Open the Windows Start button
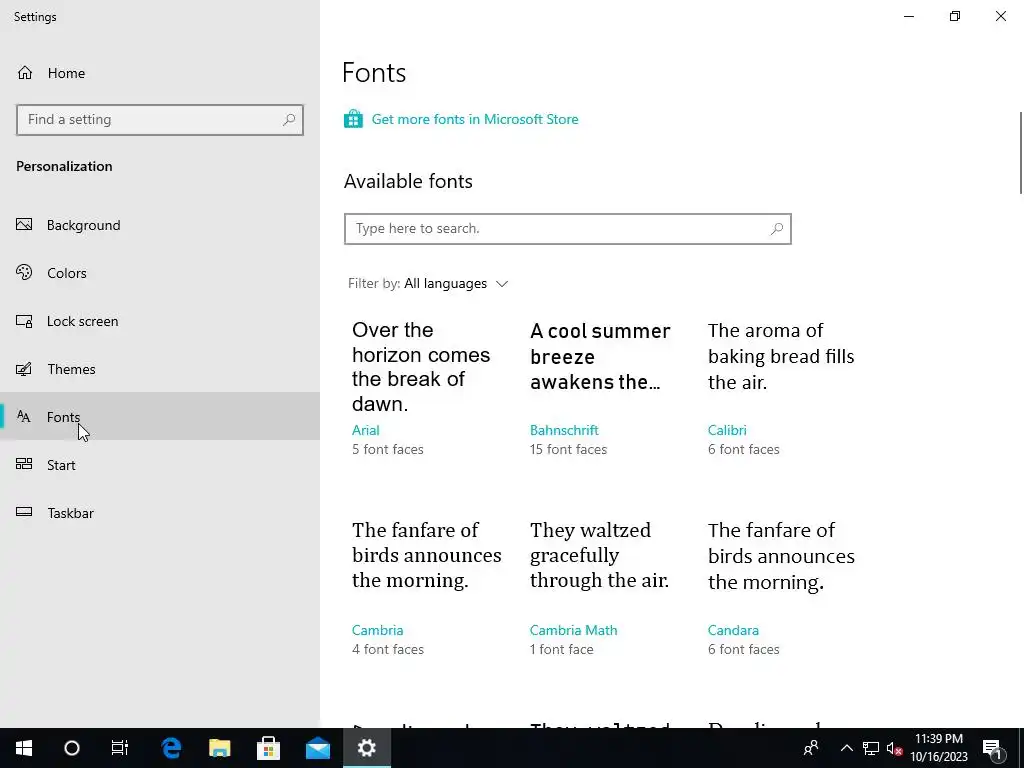Screen dimensions: 1024x768 coord(24,748)
